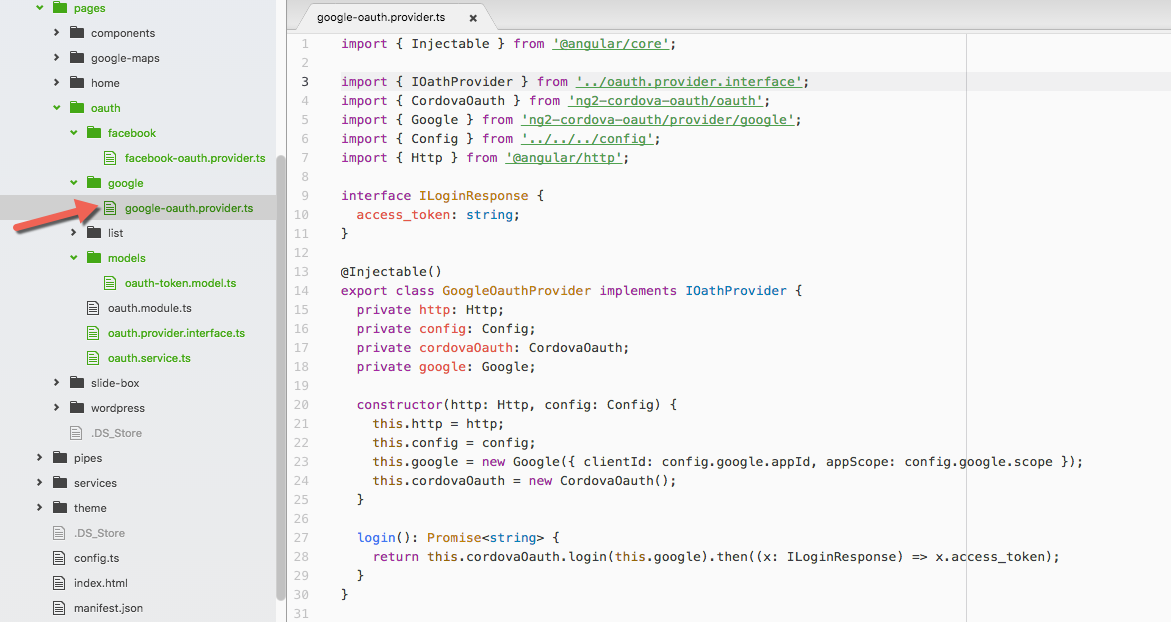The width and height of the screenshot is (1171, 622).
Task: Click the home folder icon
Action: click(77, 82)
